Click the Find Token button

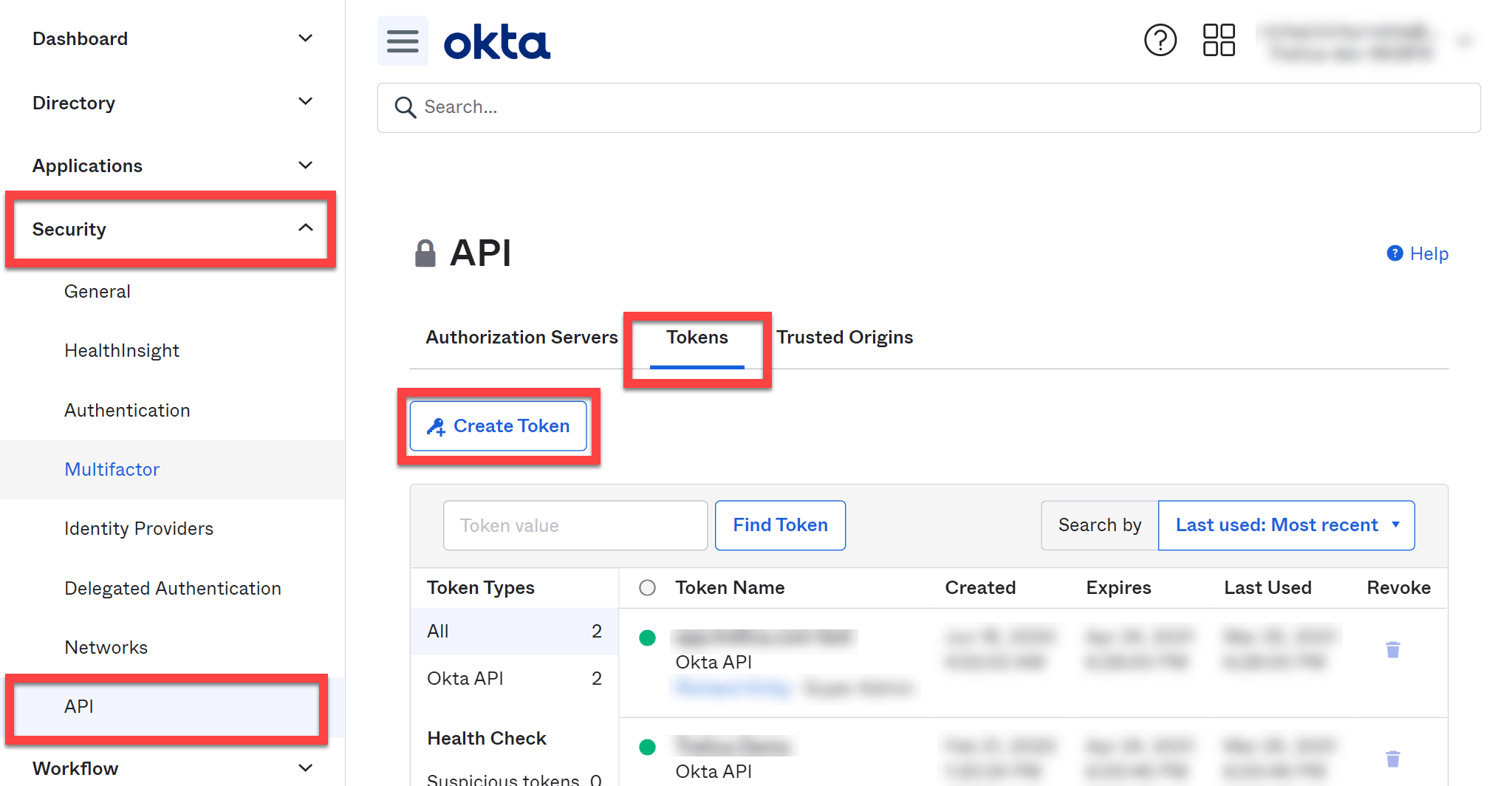tap(780, 525)
